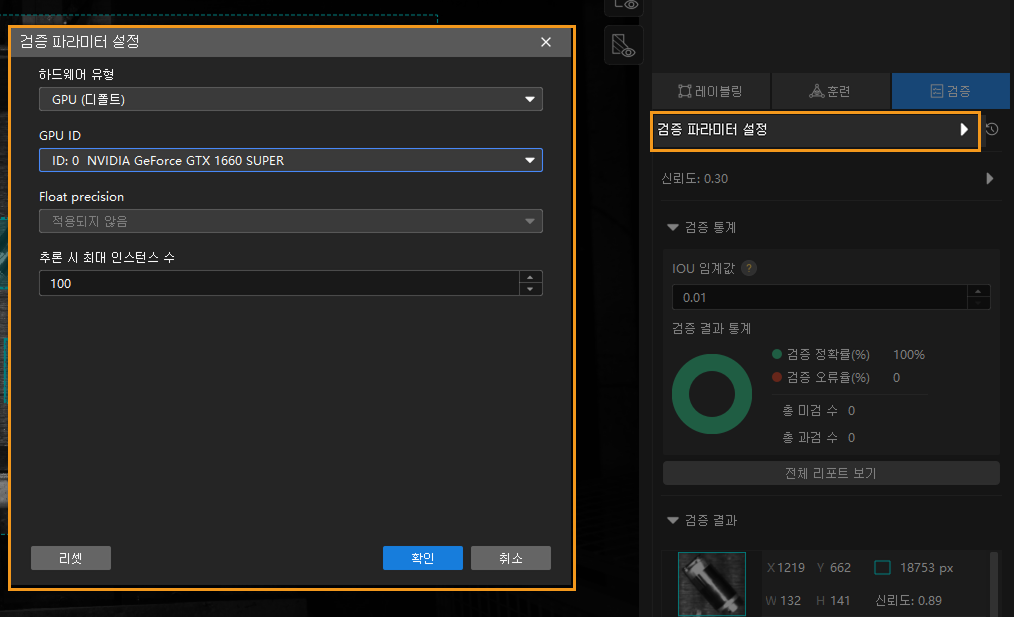Screen dimensions: 1014x617
Task: Click the 전체 리포트 보기 button
Action: point(831,473)
